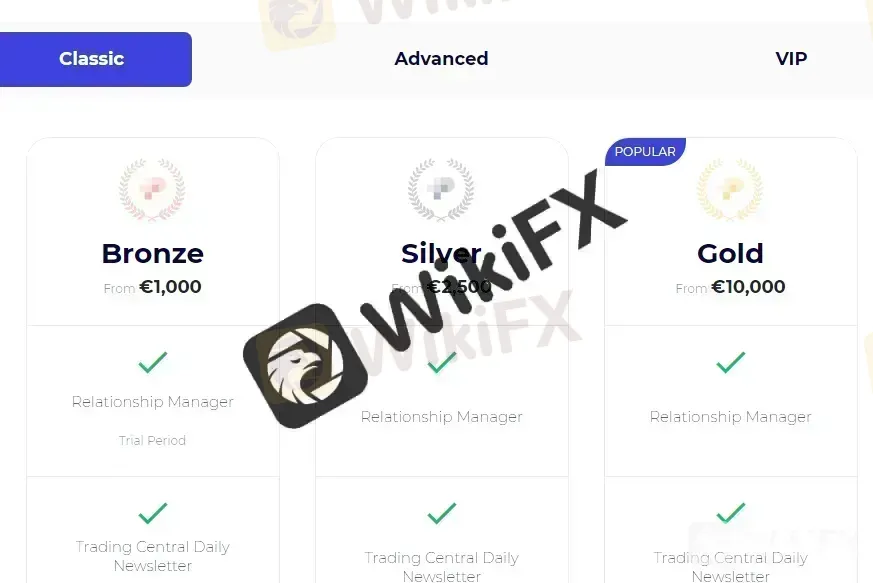
Task: Click Trial Period text under Bronze
Action: [153, 440]
